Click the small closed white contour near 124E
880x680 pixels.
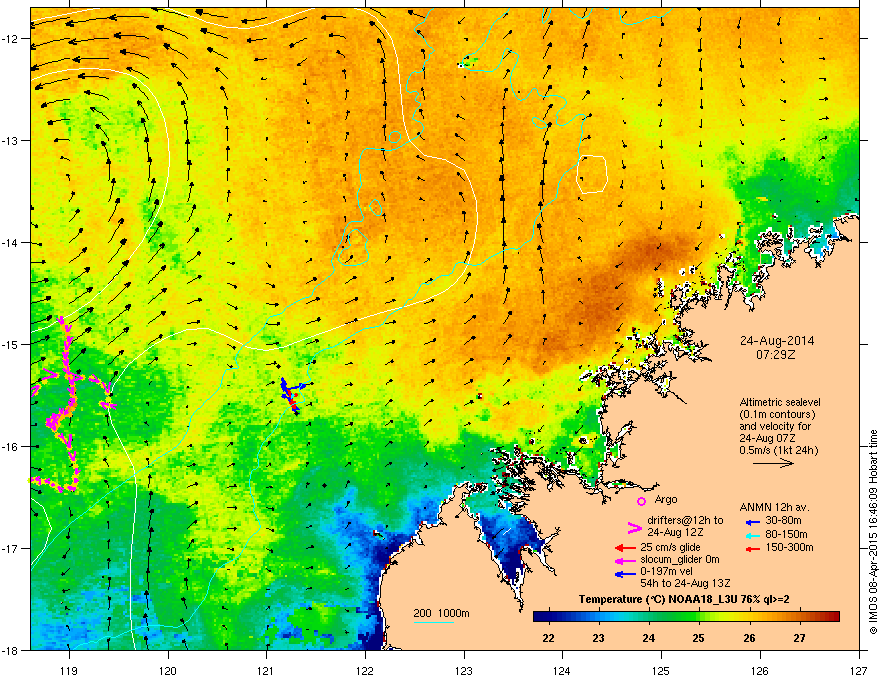click(592, 174)
